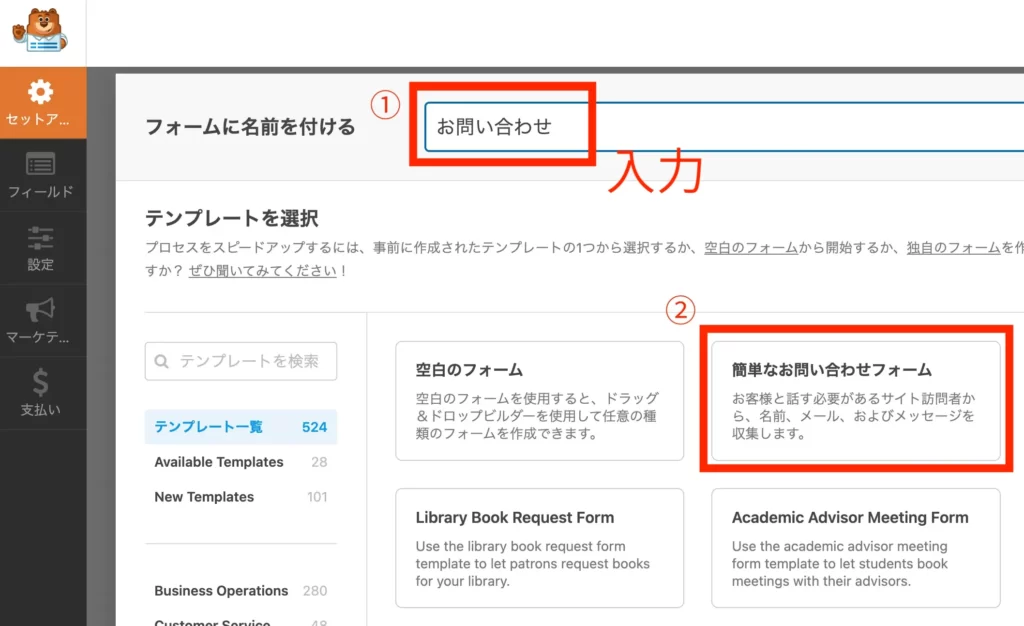Click the WPForms bear mascot logo
1024x626 pixels.
coord(40,30)
